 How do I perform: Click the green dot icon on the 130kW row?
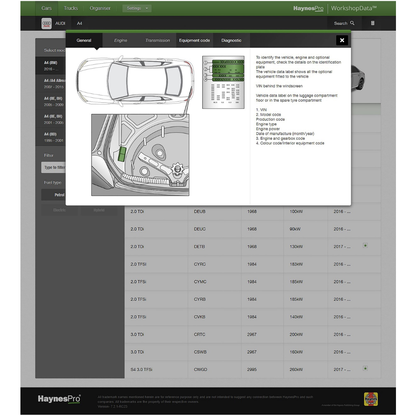coord(365,245)
